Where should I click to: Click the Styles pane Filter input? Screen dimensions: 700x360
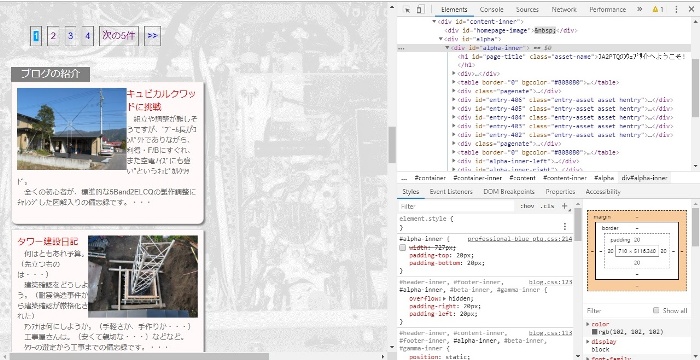(455, 206)
